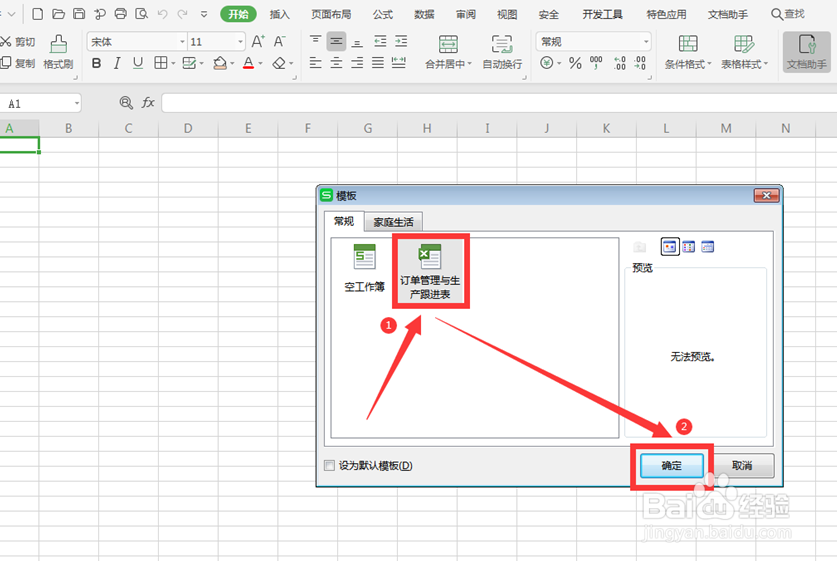Expand the 合并居中 dropdown arrow
The image size is (837, 561).
470,64
